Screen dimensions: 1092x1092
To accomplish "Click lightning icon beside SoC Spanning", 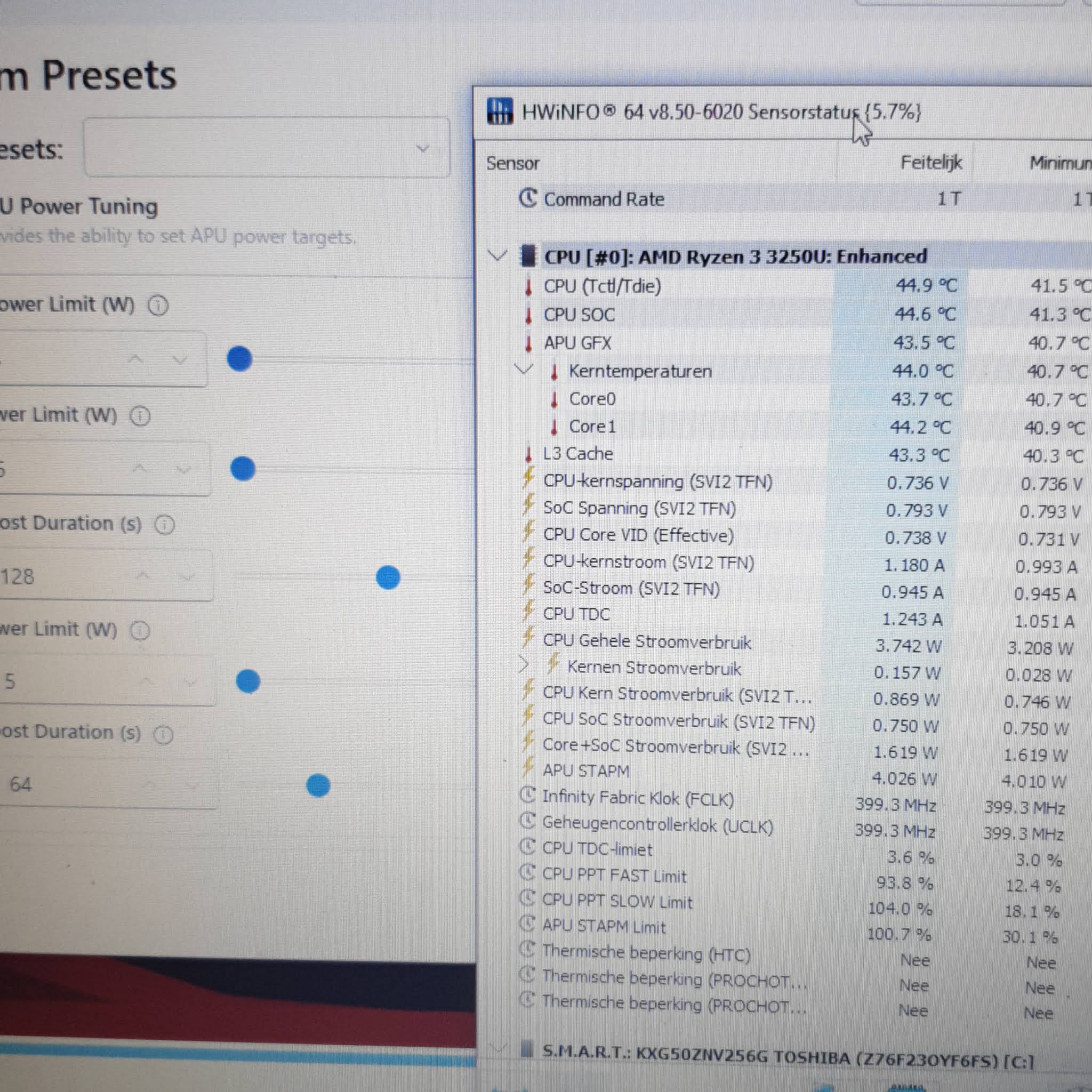I will (528, 505).
